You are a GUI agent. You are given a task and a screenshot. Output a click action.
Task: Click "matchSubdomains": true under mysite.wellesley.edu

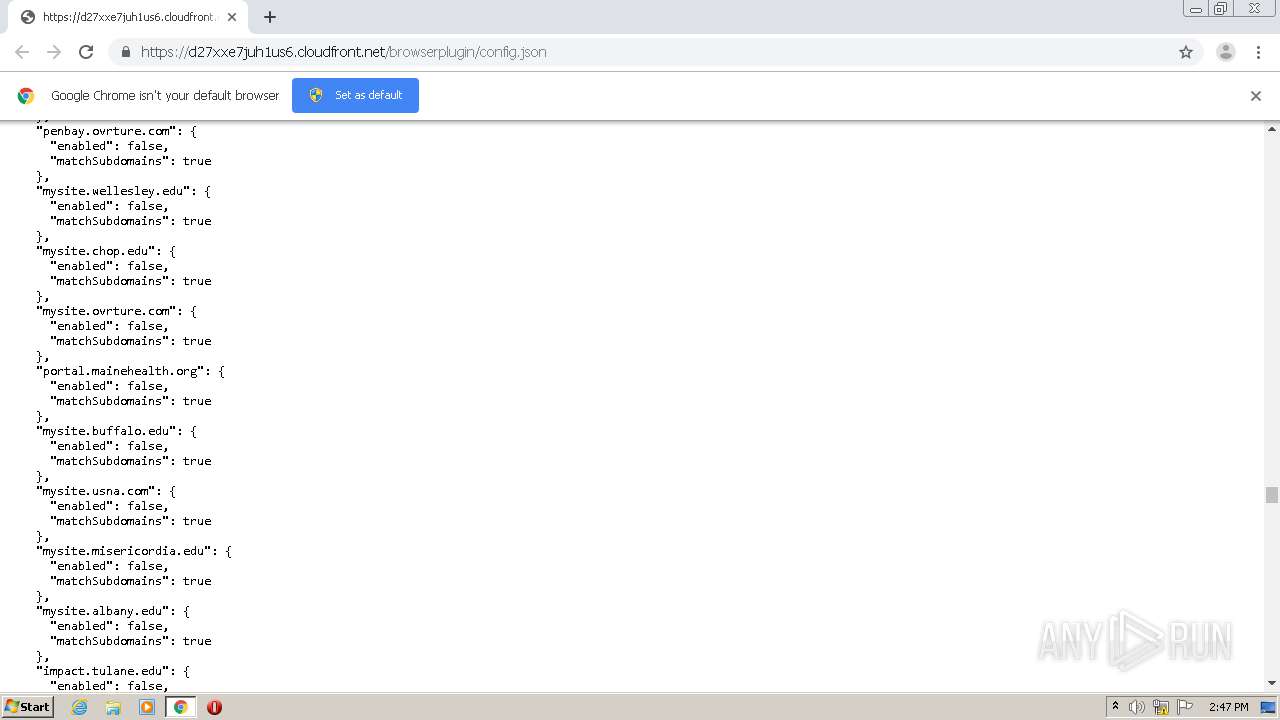tap(131, 221)
